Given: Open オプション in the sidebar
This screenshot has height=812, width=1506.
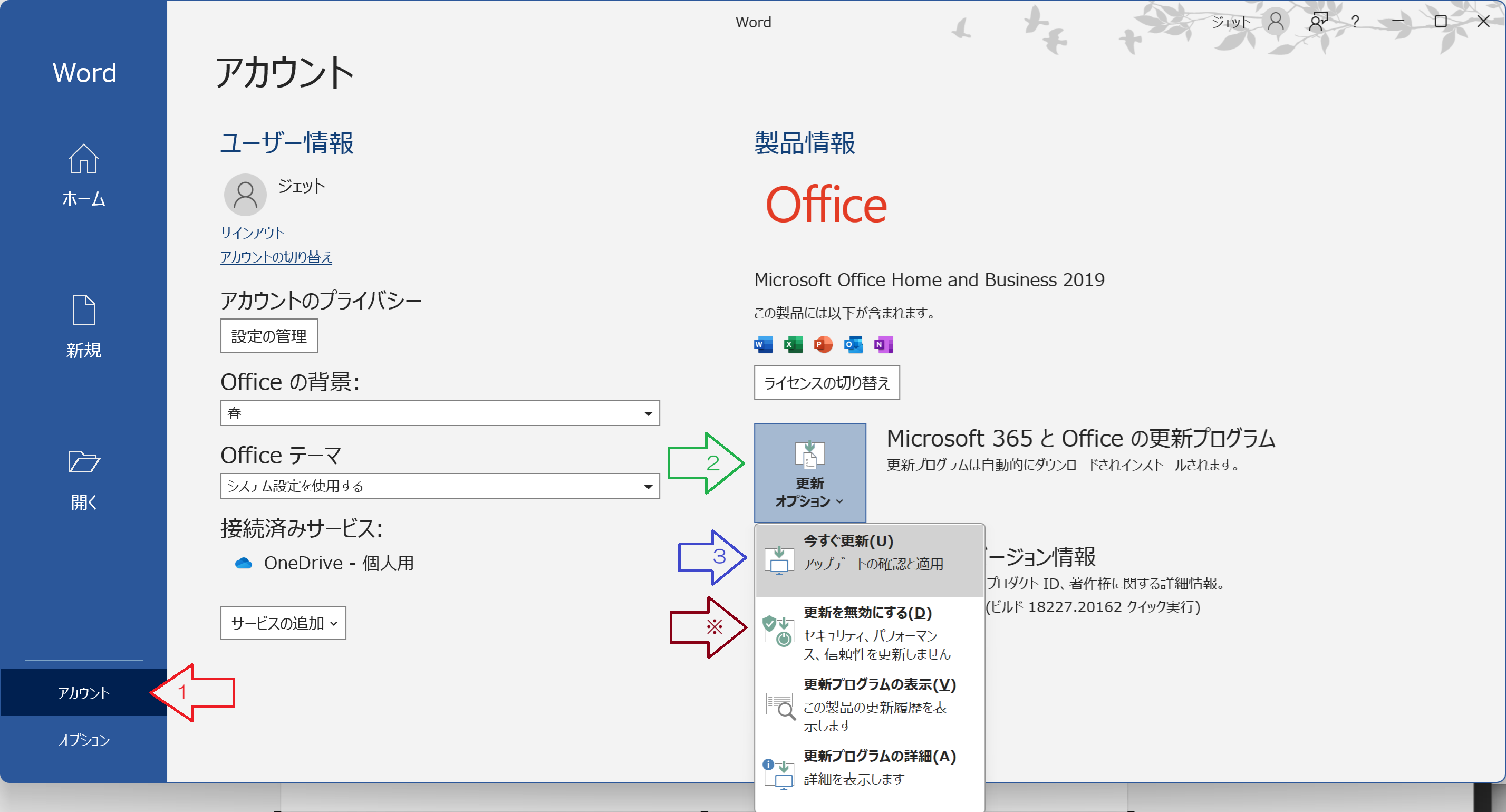Looking at the screenshot, I should pyautogui.click(x=84, y=740).
